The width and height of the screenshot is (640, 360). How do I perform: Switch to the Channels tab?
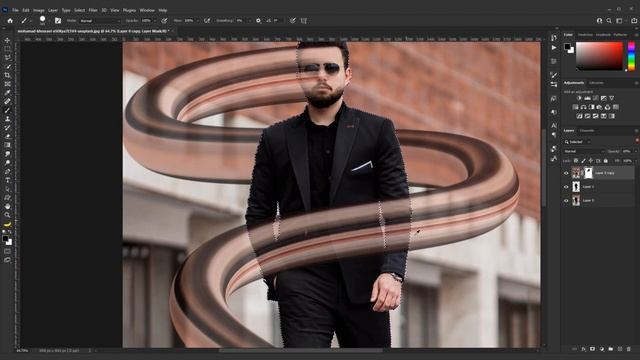(x=587, y=131)
